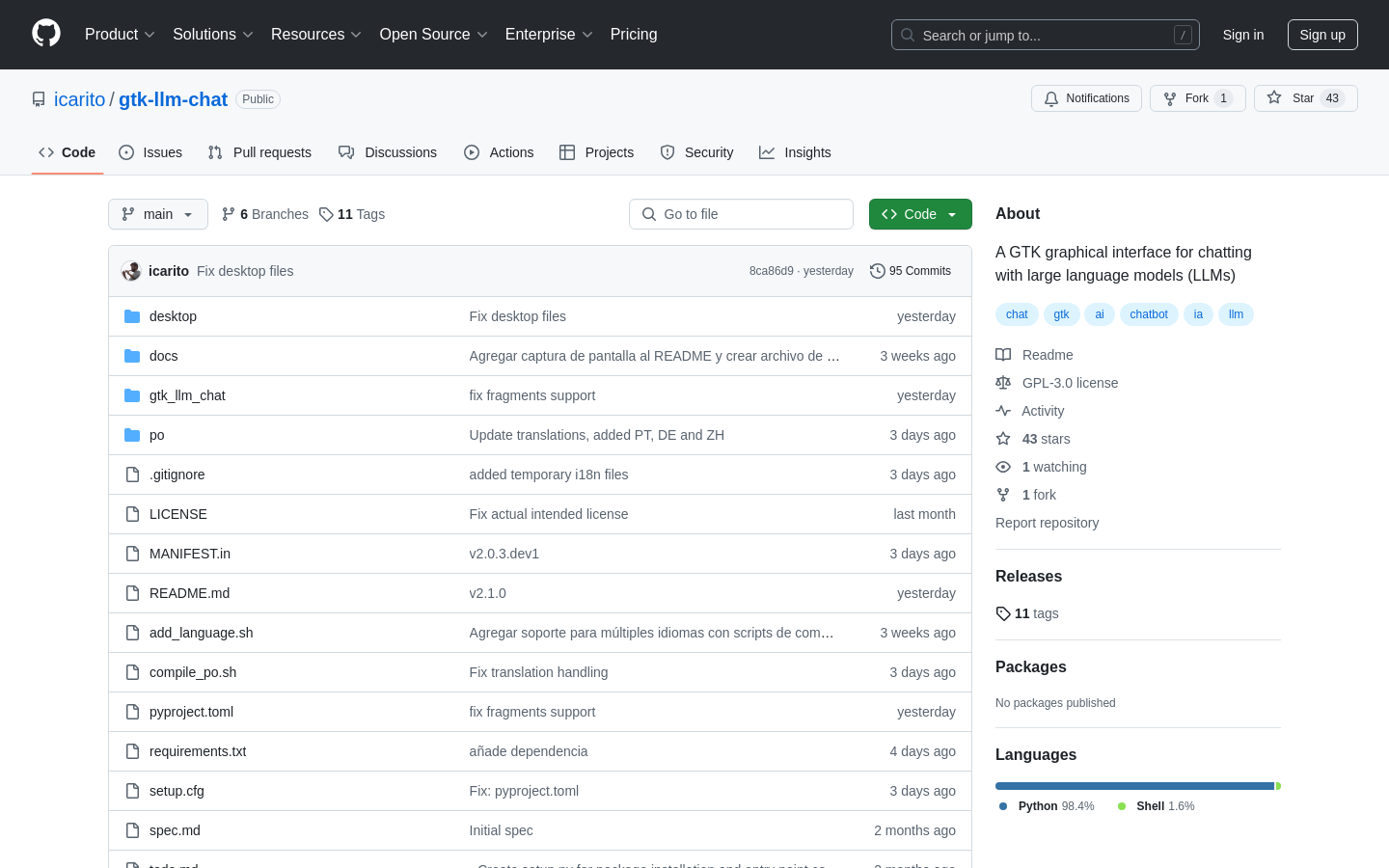Expand the Resources menu
1389x868 pixels.
point(316,35)
